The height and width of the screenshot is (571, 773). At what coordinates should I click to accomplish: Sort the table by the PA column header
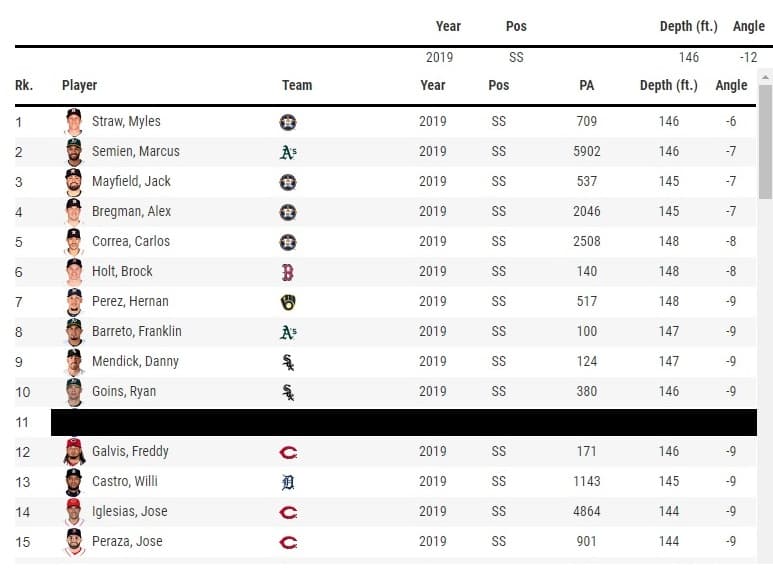coord(586,85)
